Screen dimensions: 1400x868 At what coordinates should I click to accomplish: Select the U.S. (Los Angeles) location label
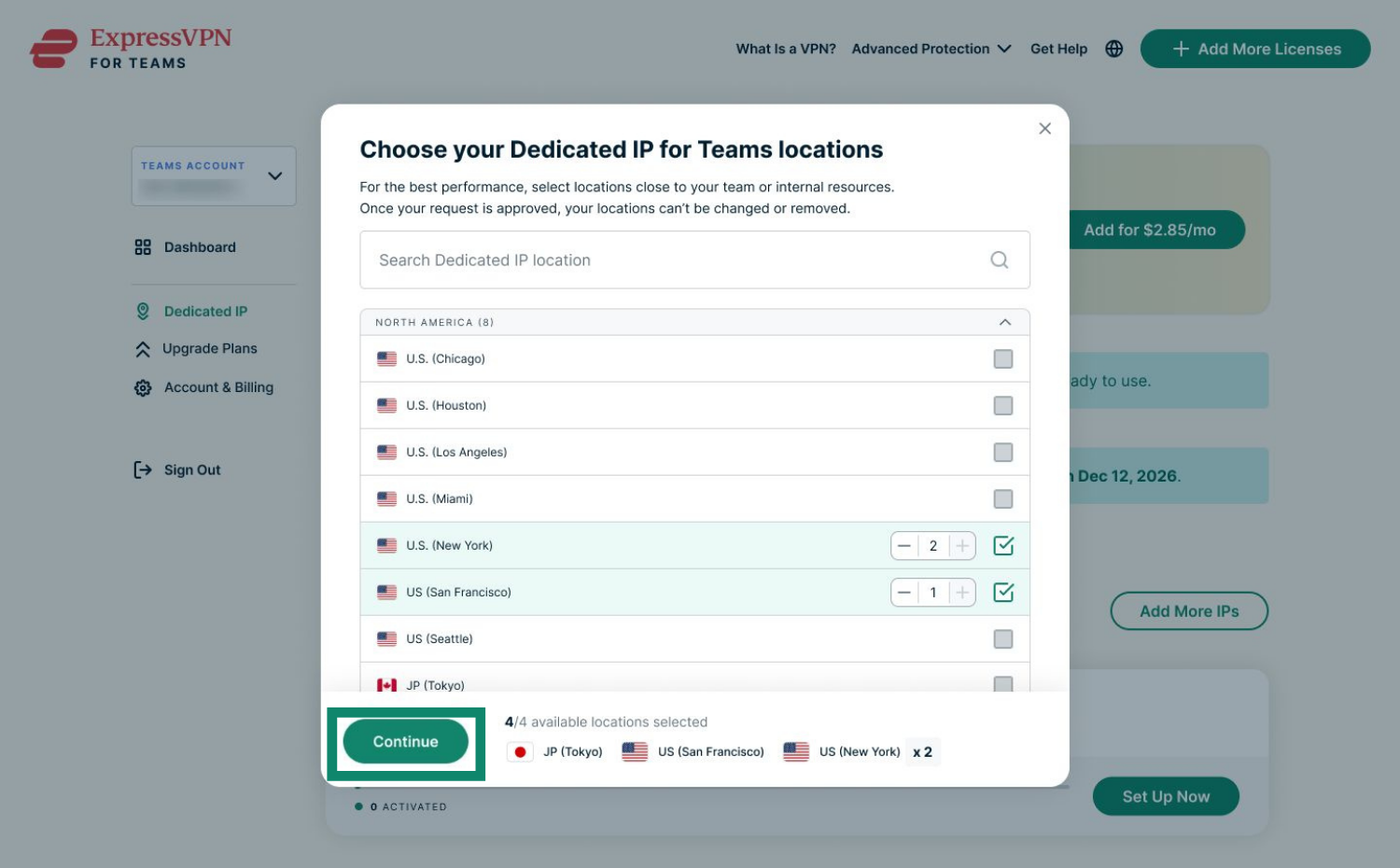click(x=456, y=453)
